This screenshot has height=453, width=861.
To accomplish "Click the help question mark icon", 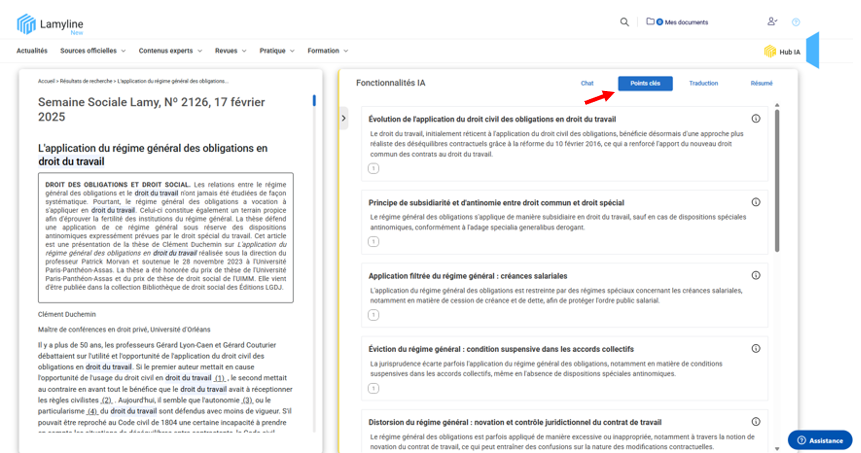I will tap(796, 21).
